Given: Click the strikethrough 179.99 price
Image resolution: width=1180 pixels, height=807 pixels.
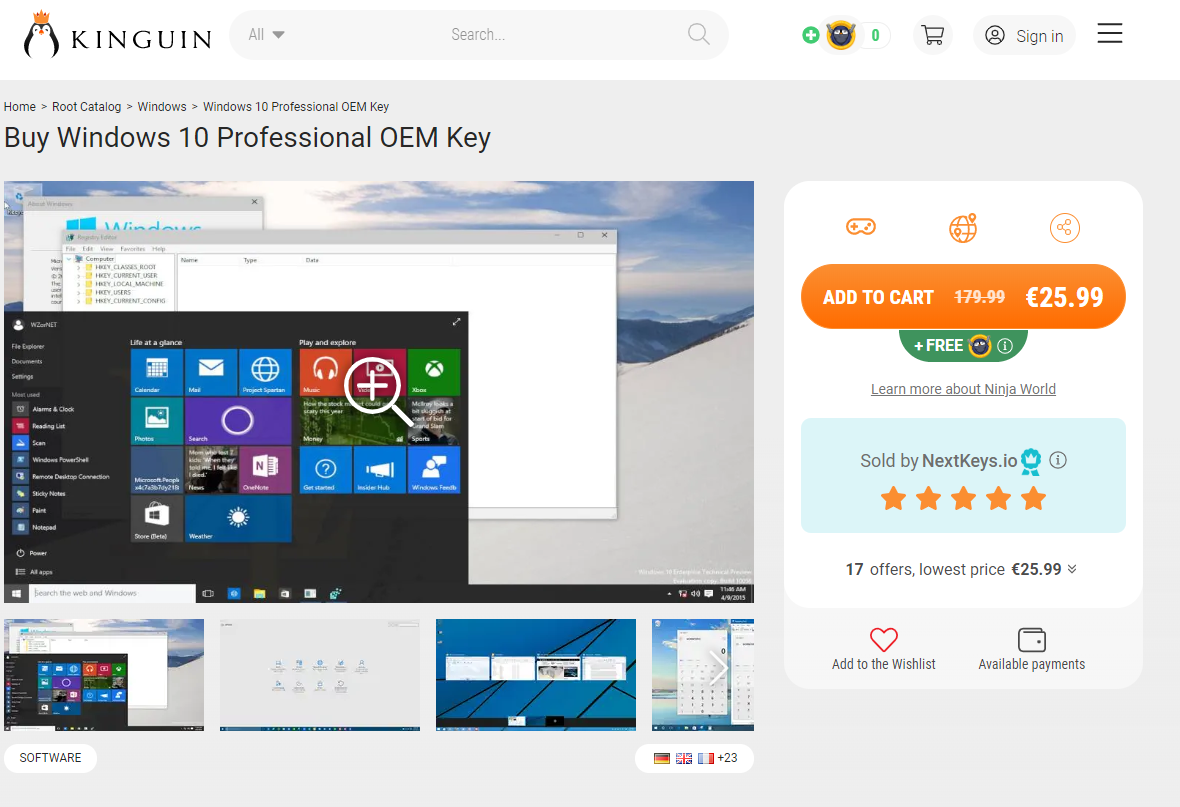Looking at the screenshot, I should pos(979,297).
